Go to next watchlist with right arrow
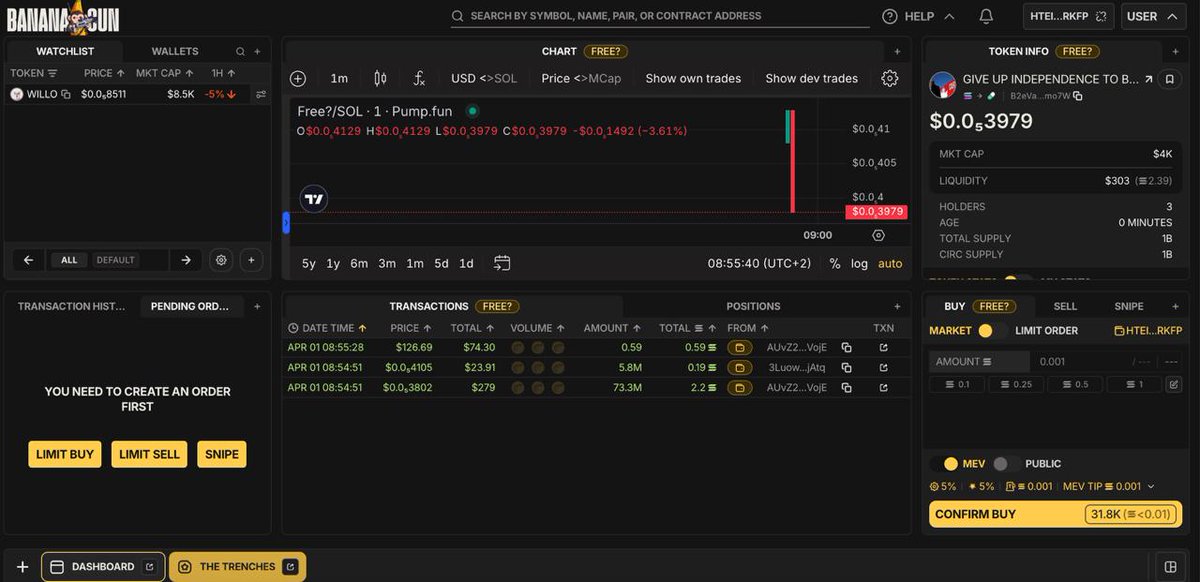Image resolution: width=1200 pixels, height=582 pixels. [186, 260]
